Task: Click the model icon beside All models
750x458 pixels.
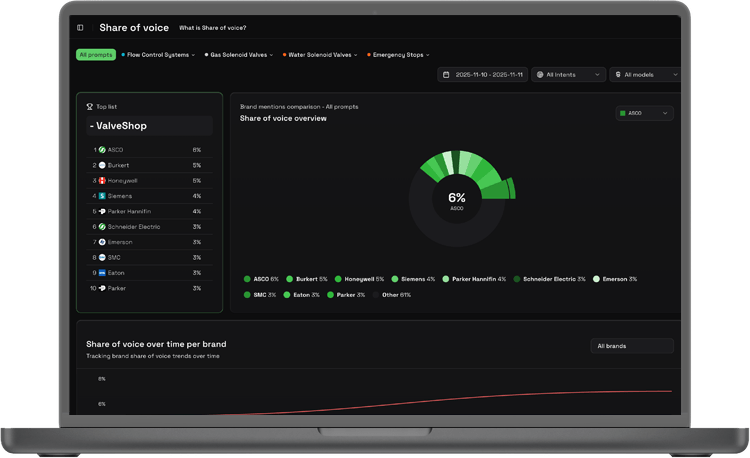Action: 618,75
